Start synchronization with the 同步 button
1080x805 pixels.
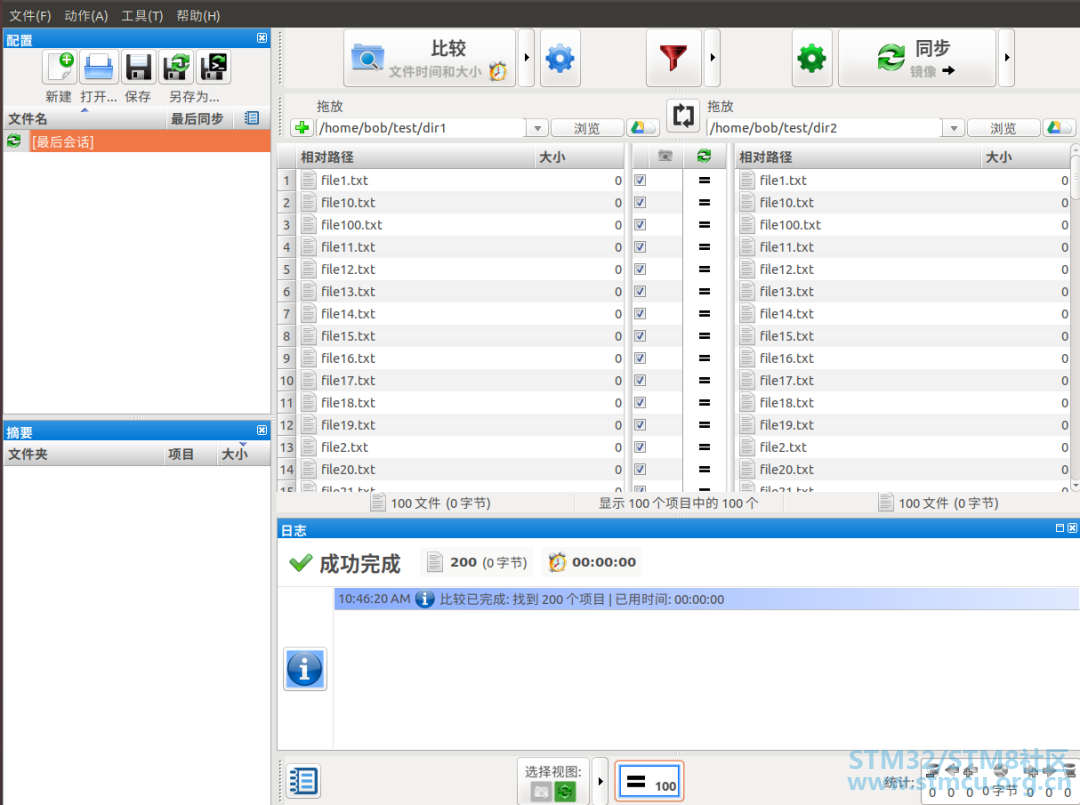coord(917,58)
